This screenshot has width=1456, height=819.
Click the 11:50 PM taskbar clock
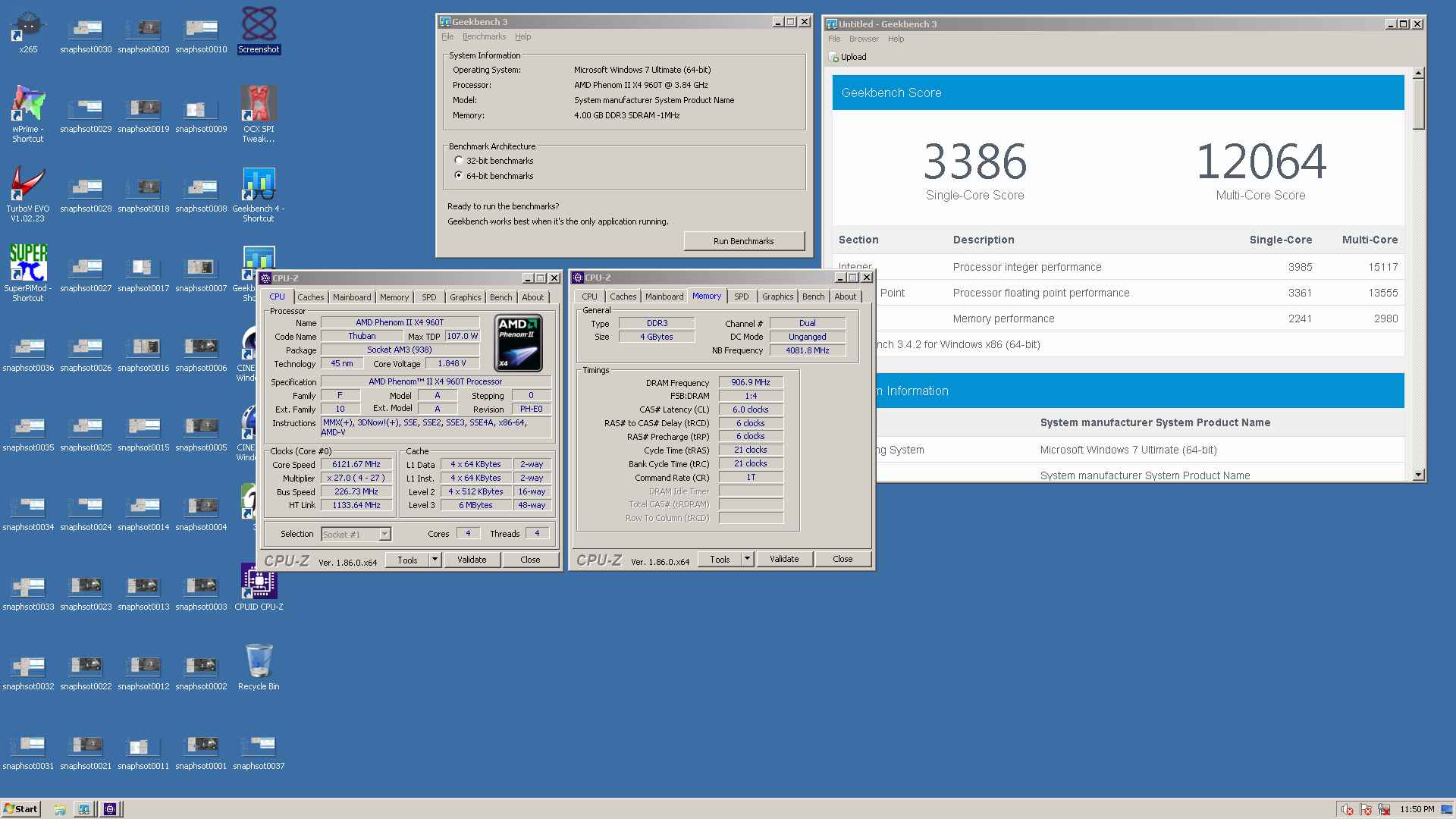1417,809
